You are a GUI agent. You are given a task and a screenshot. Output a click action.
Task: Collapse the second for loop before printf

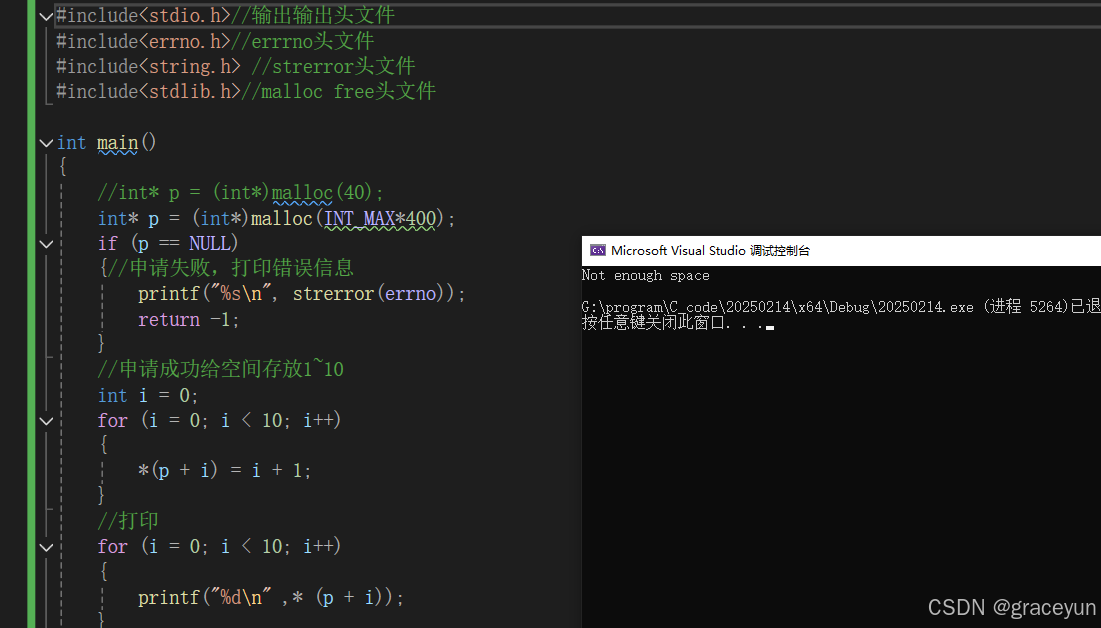tap(46, 548)
